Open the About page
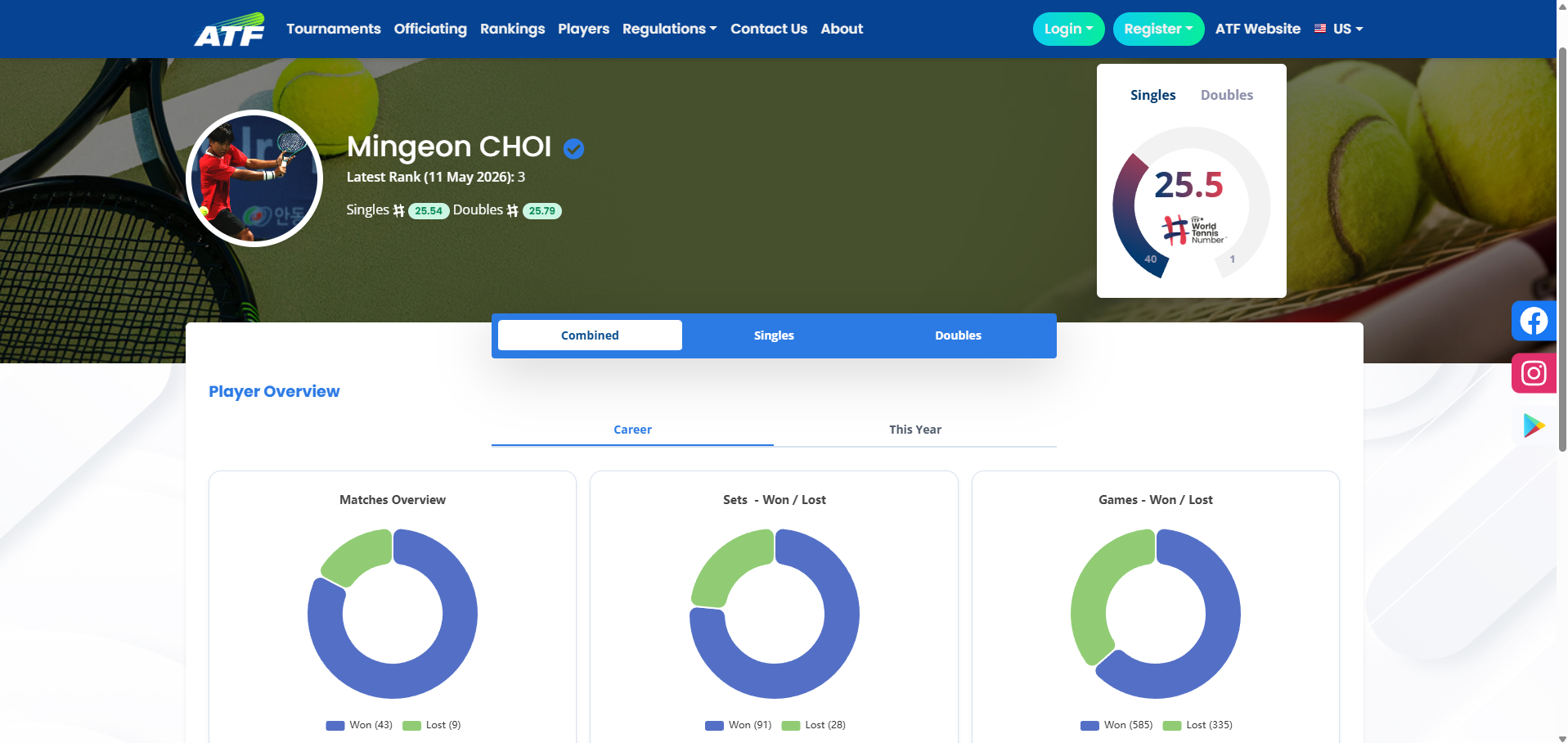Viewport: 1568px width, 743px height. [842, 29]
